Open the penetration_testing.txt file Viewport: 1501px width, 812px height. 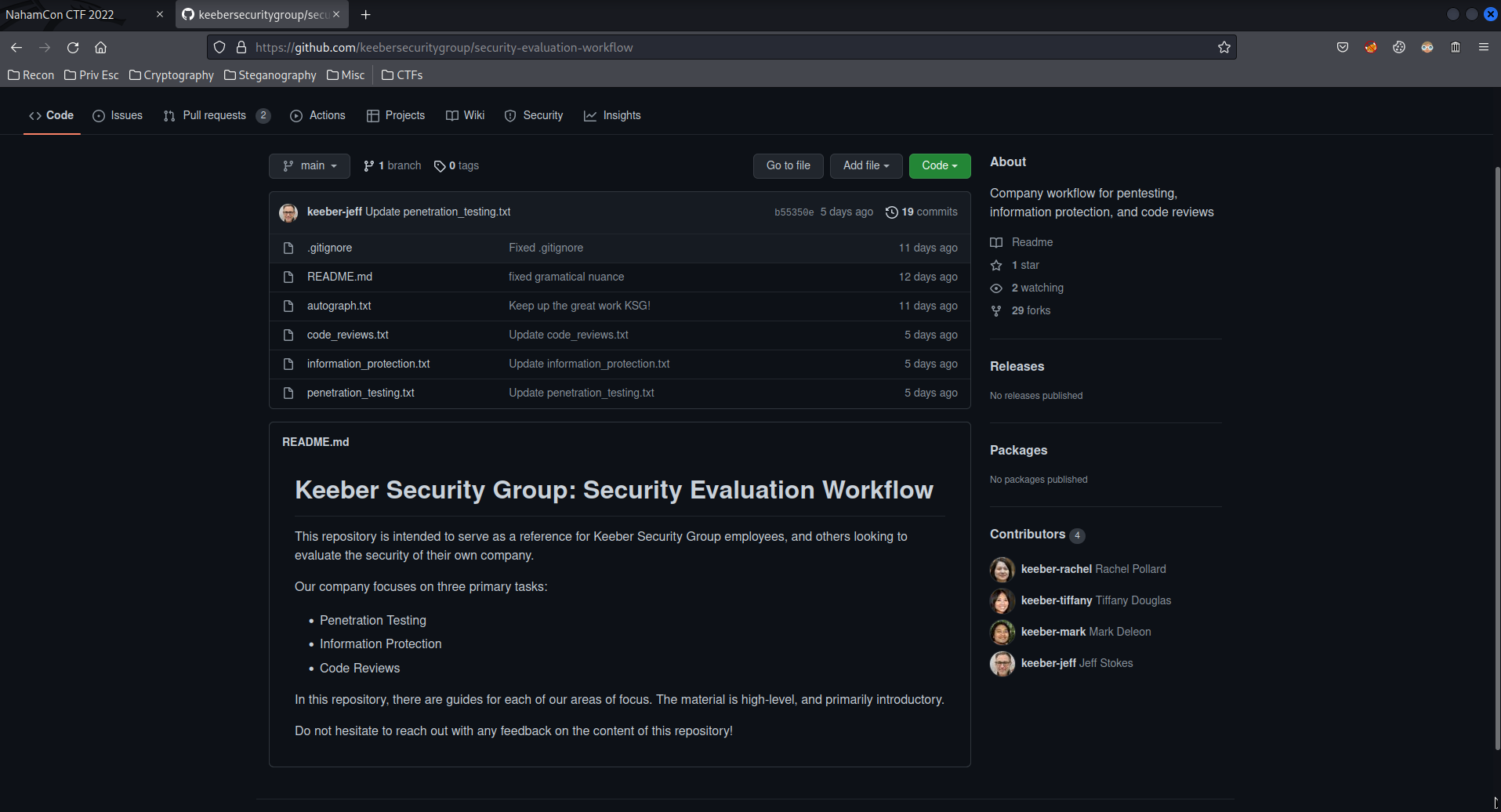tap(361, 393)
